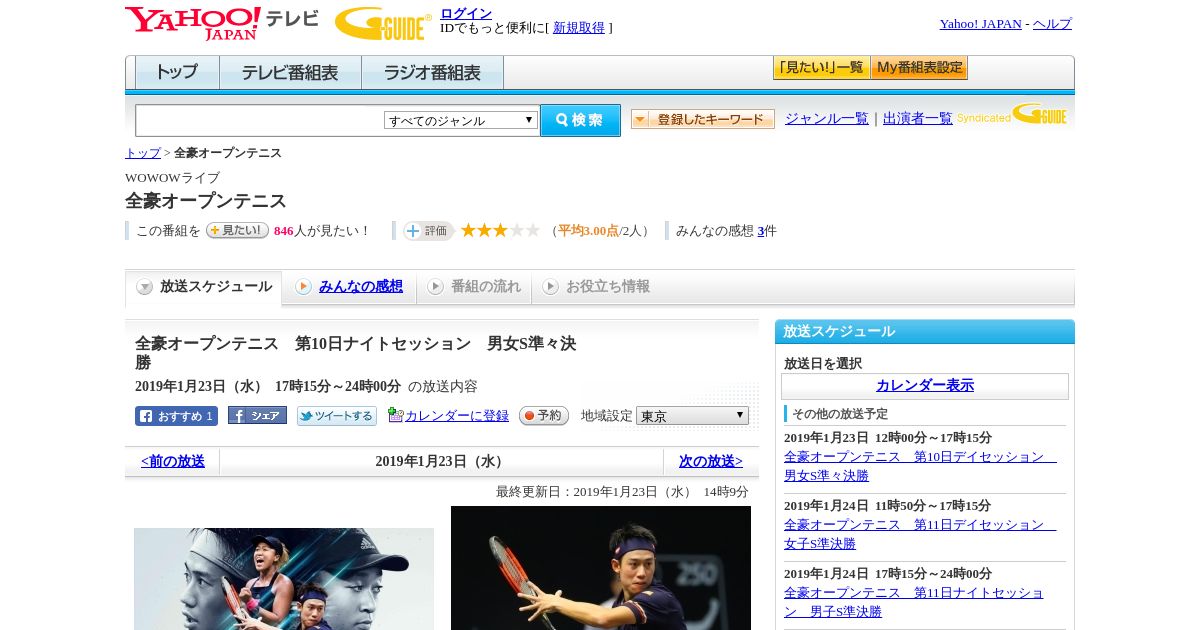The image size is (1200, 630).
Task: Click the calendar icon before カレンダーに登録
Action: click(395, 415)
